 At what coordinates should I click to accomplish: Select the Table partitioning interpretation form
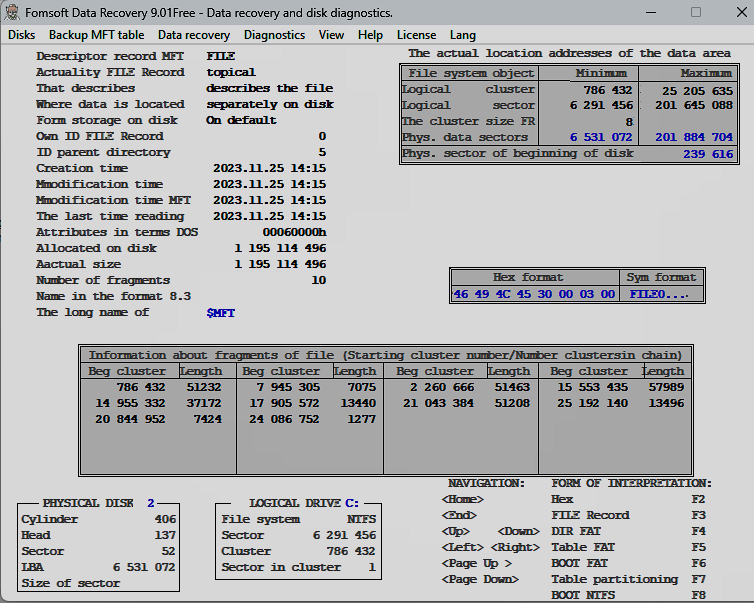pyautogui.click(x=615, y=579)
